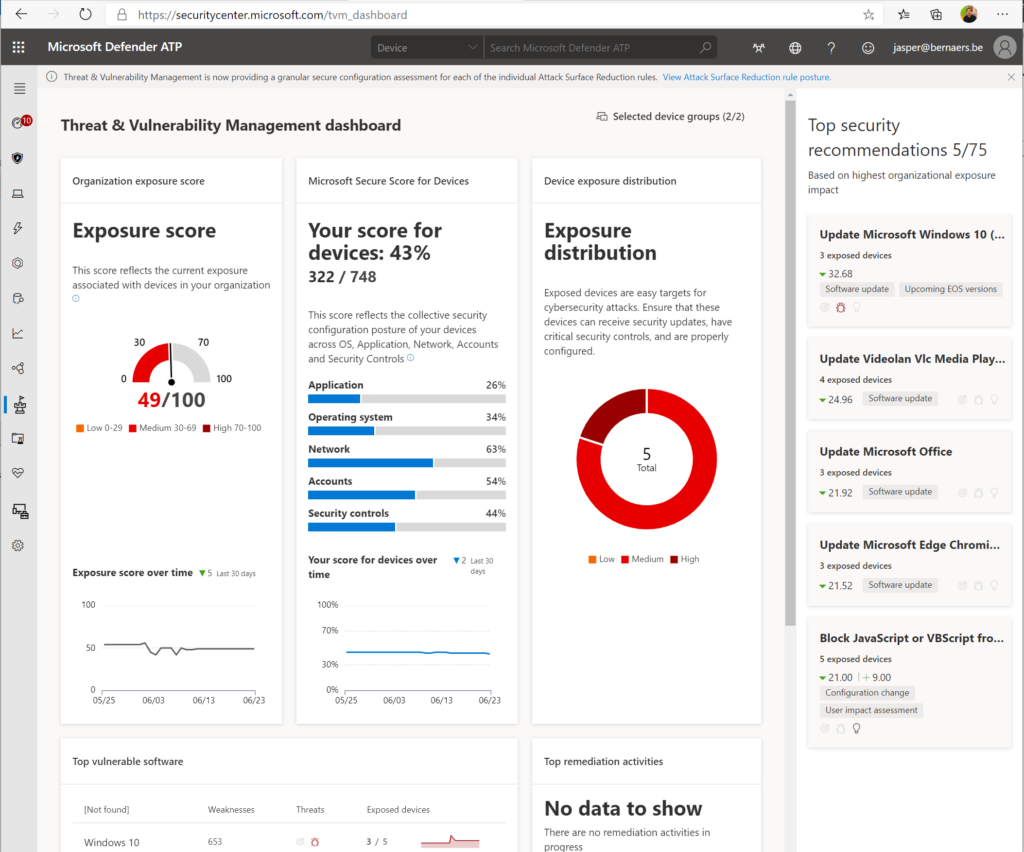Open the browser profile picture
The height and width of the screenshot is (852, 1024).
click(x=969, y=14)
